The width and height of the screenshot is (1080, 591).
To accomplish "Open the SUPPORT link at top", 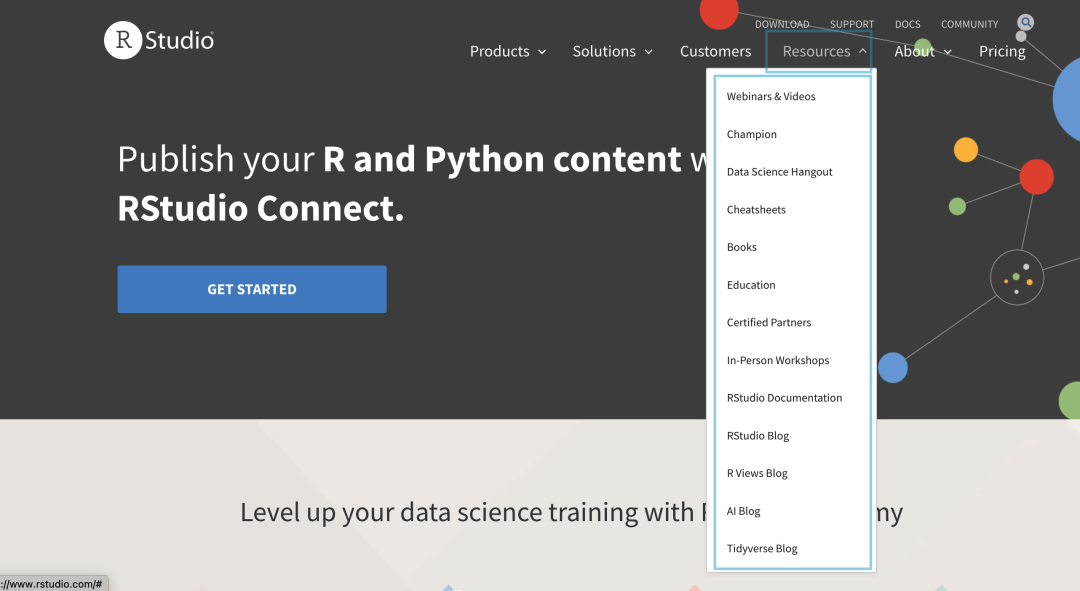I will (852, 24).
